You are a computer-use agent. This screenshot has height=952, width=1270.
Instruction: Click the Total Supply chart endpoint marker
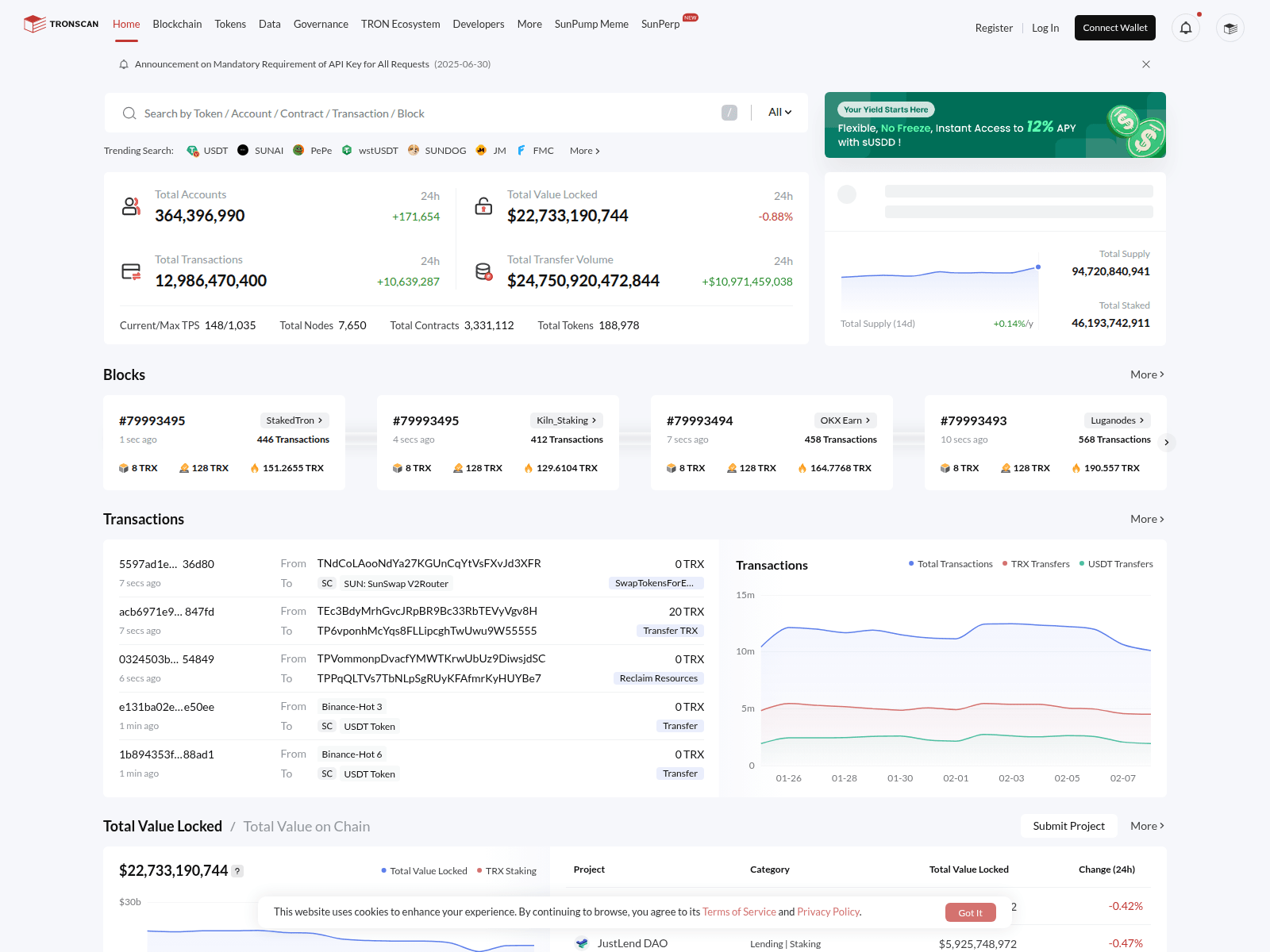click(x=1038, y=267)
